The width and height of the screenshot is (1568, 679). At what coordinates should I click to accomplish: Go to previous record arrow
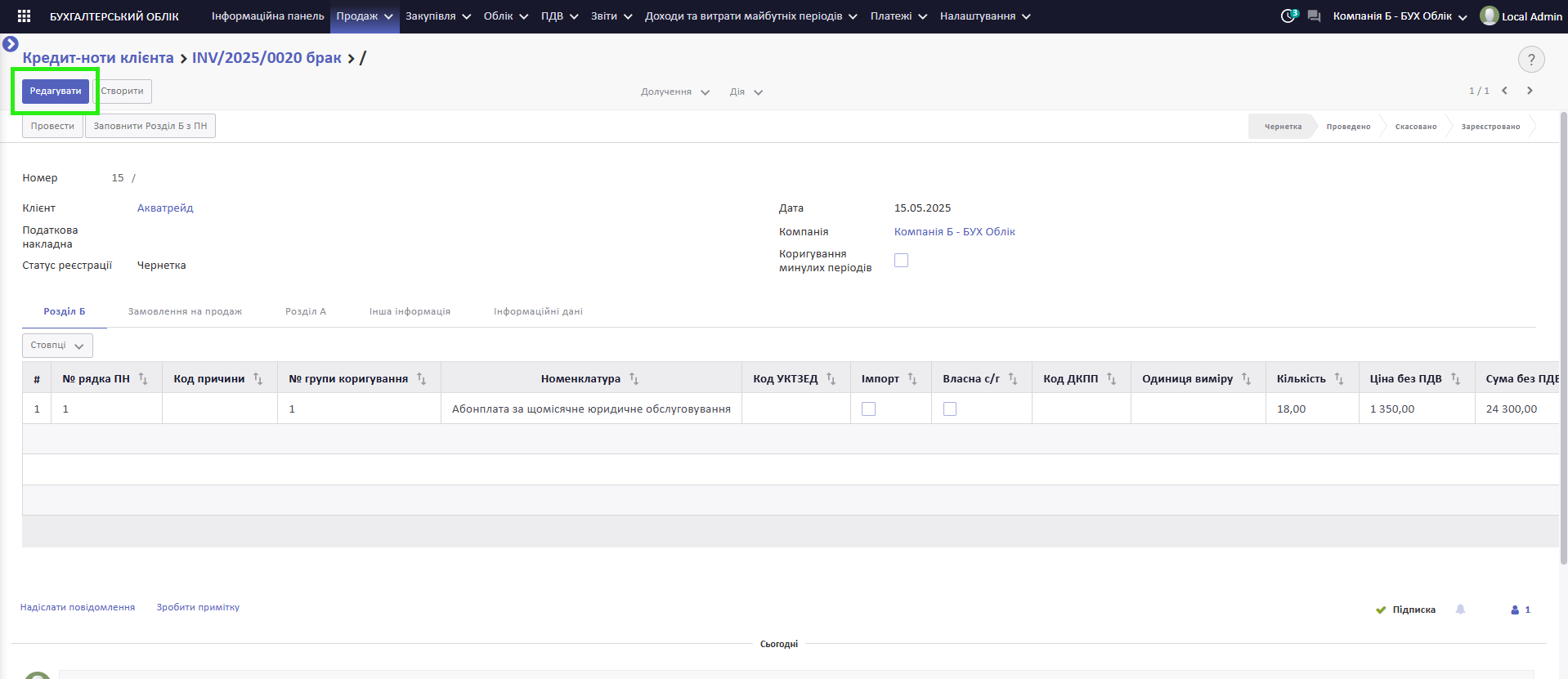(1504, 91)
